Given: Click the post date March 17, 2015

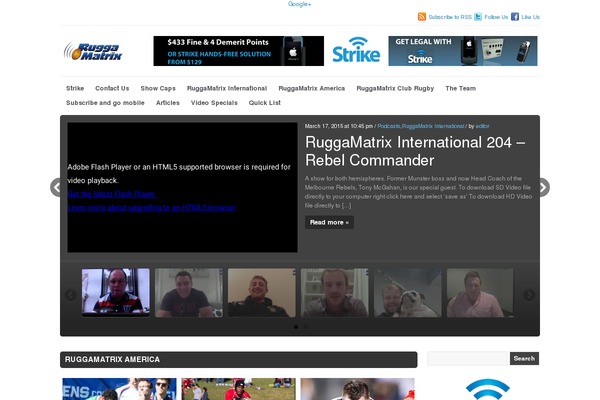Looking at the screenshot, I should (339, 126).
